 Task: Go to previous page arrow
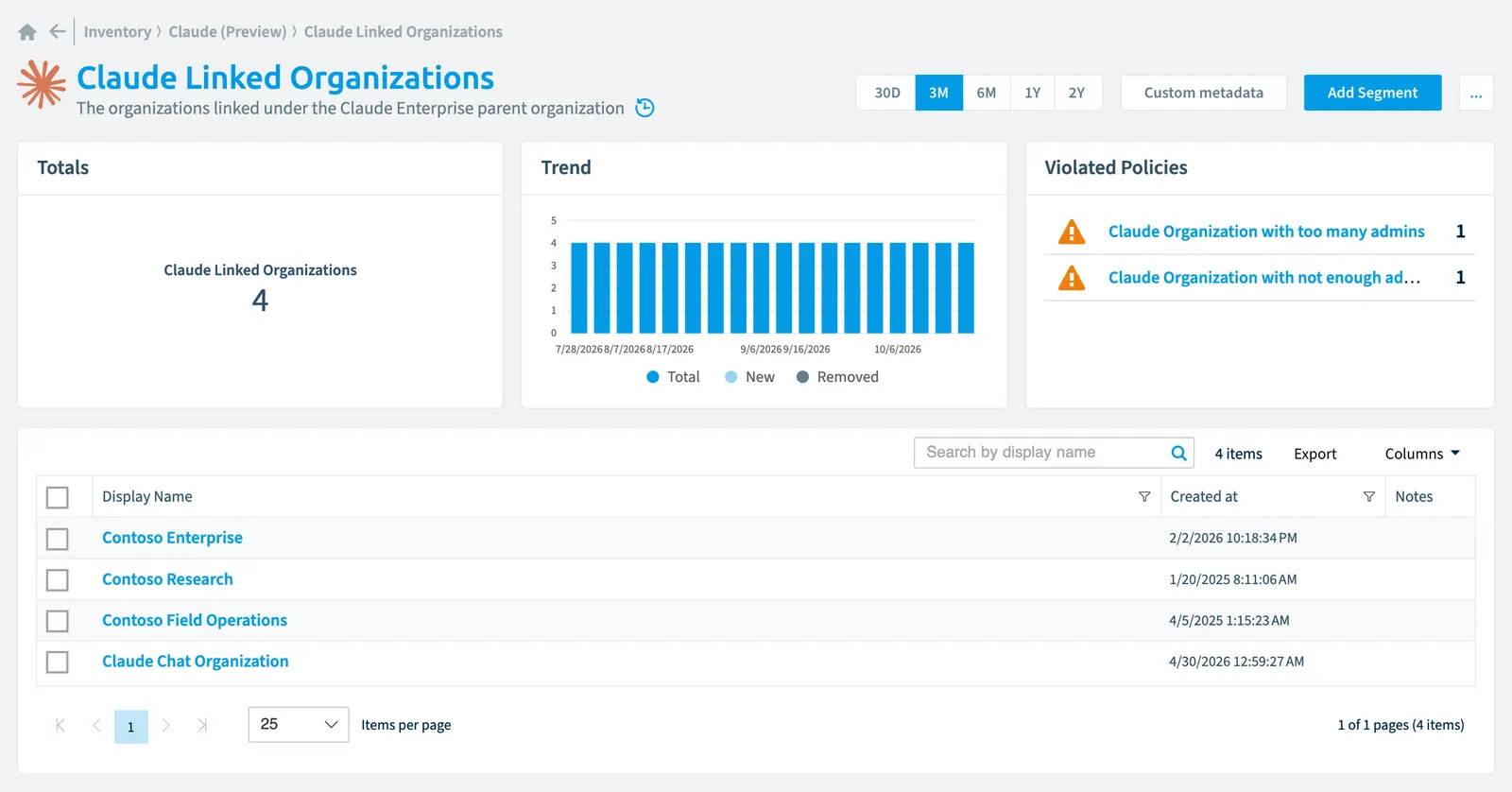click(96, 725)
